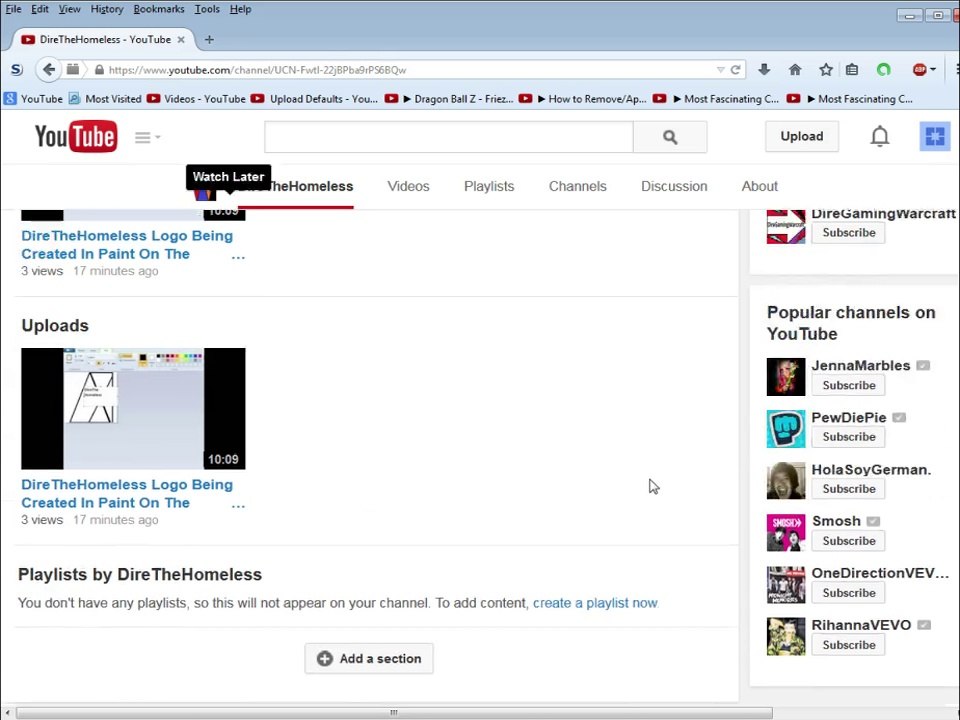The width and height of the screenshot is (960, 720).
Task: Open the File menu
Action: pos(13,9)
